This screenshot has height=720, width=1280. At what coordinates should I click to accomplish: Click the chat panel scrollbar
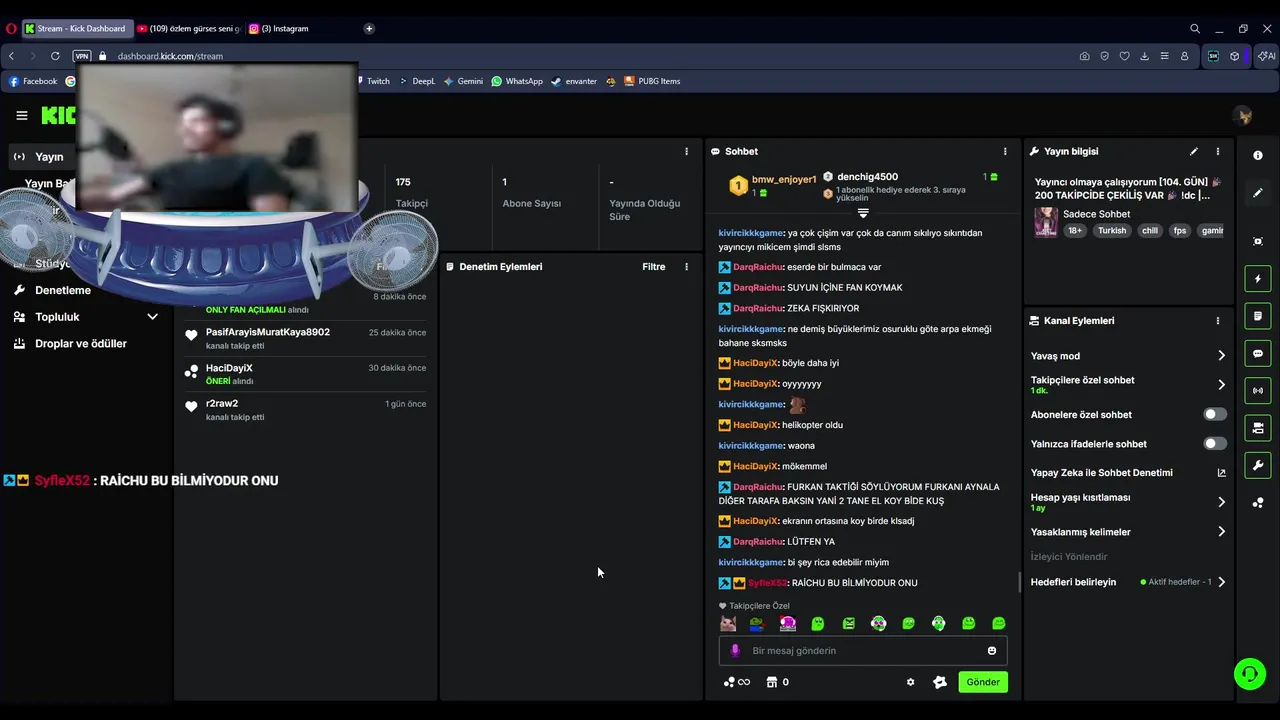click(1019, 581)
